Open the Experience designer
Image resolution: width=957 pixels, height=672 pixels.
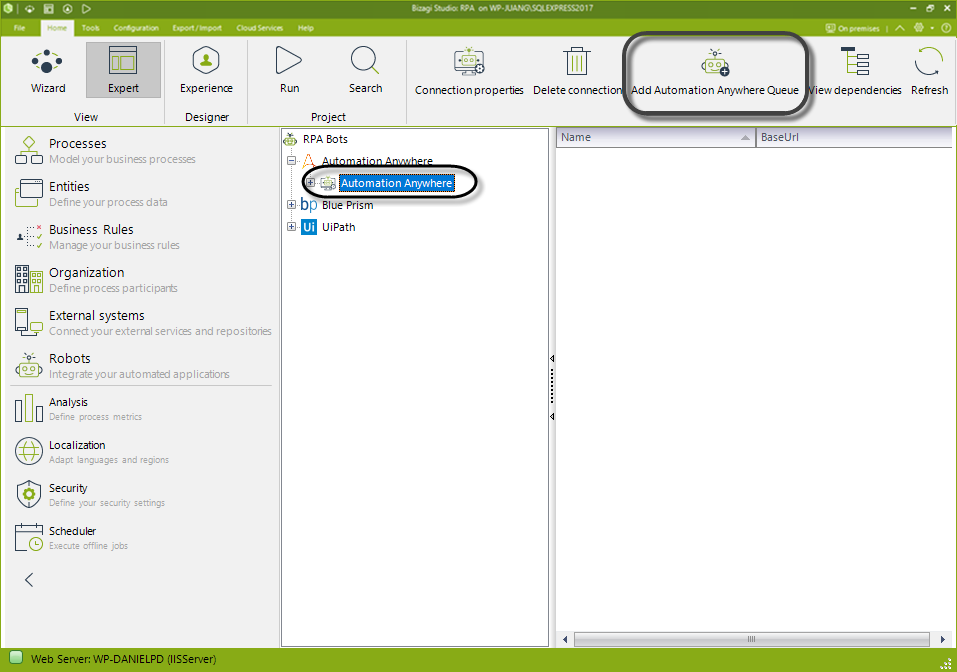(x=206, y=70)
